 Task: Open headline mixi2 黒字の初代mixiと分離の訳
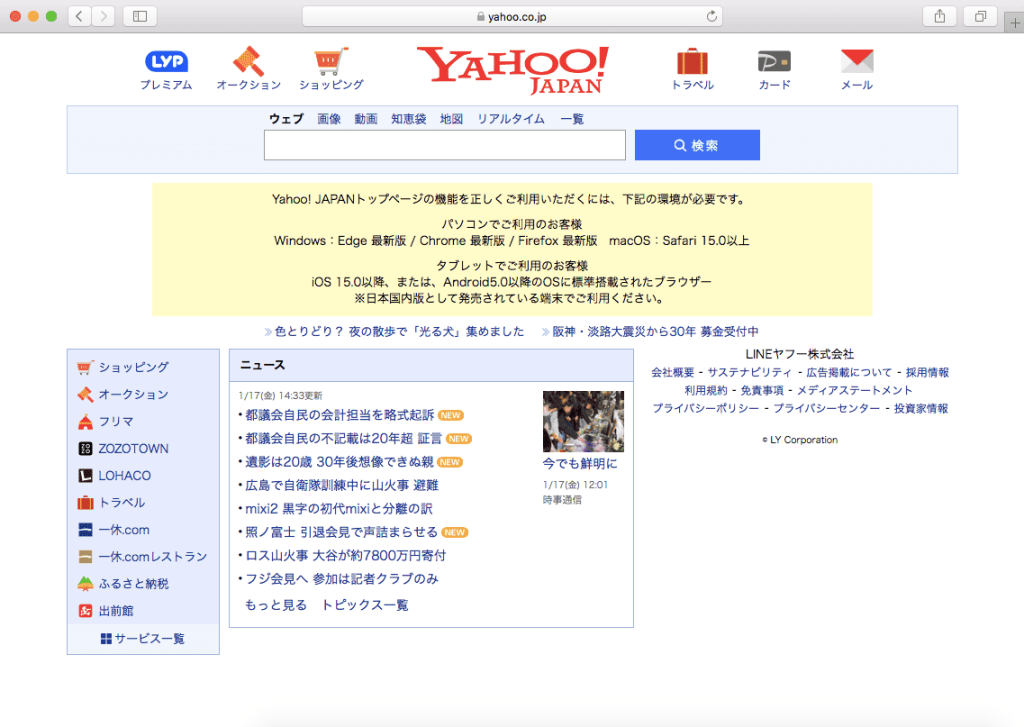click(x=339, y=509)
